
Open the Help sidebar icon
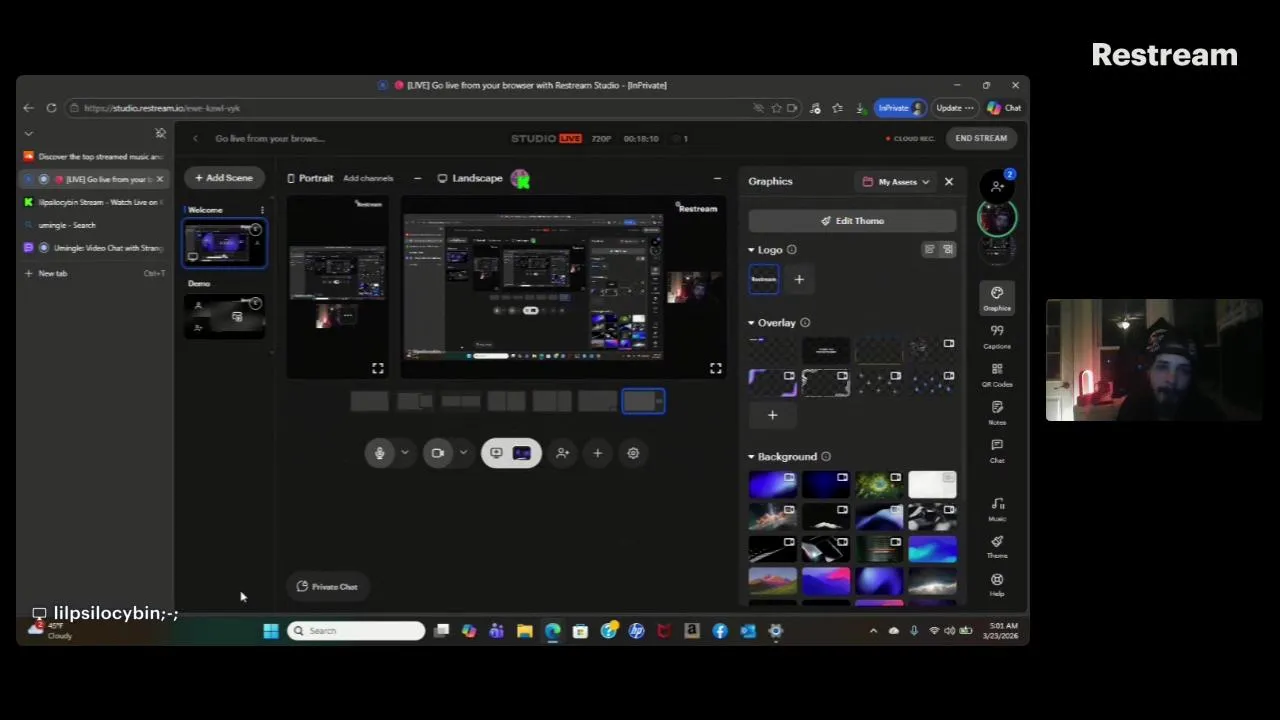(x=997, y=584)
